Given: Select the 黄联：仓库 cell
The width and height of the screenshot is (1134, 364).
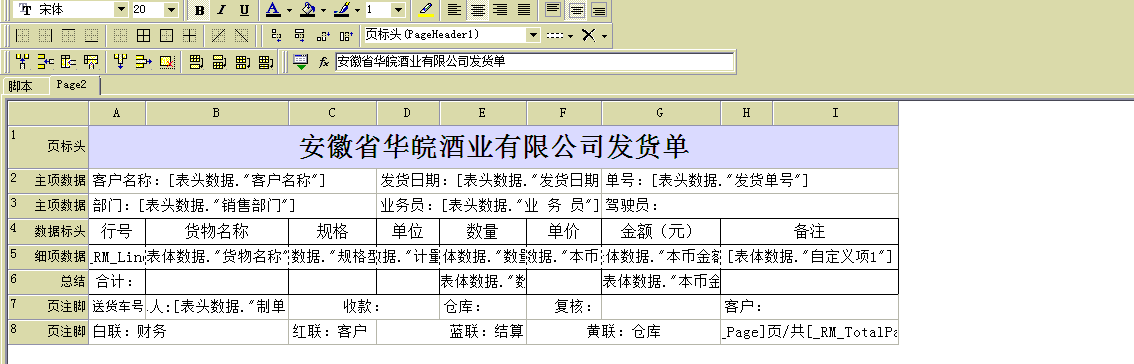Looking at the screenshot, I should point(623,332).
